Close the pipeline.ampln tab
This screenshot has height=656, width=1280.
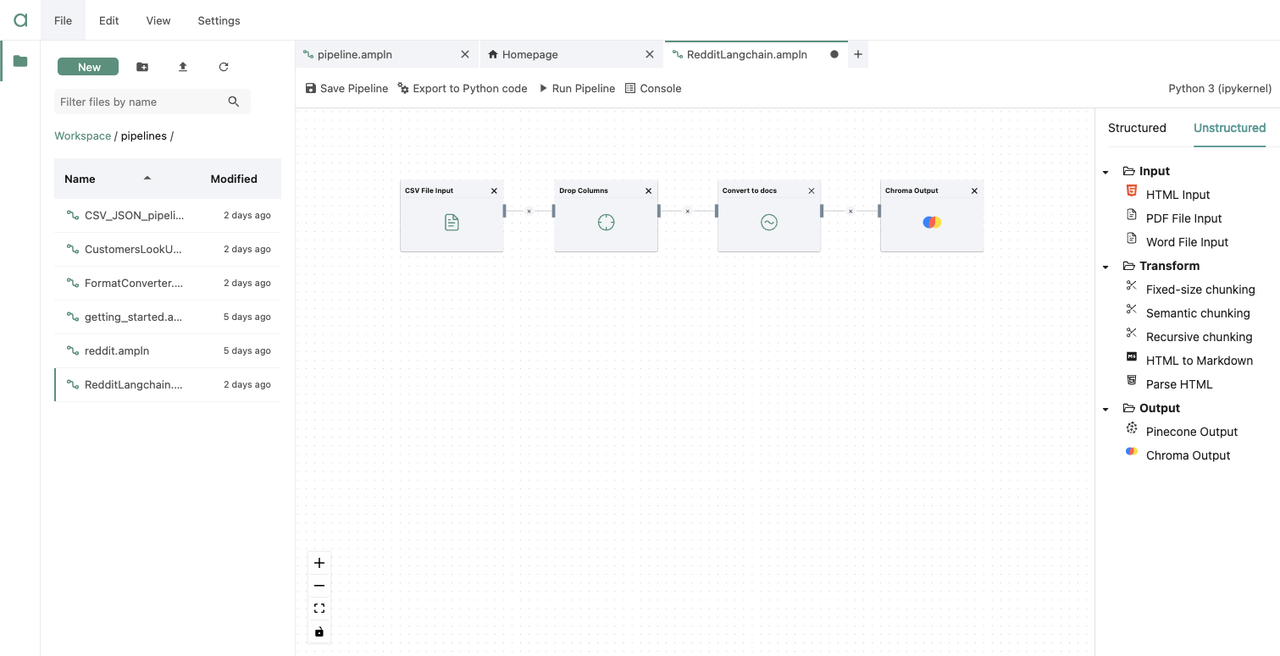pyautogui.click(x=465, y=55)
